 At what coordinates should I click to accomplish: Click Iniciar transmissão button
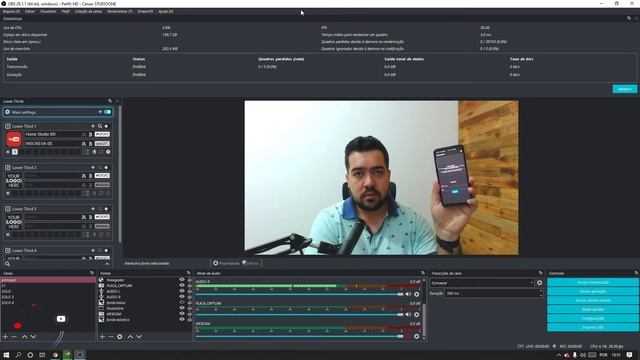click(593, 282)
